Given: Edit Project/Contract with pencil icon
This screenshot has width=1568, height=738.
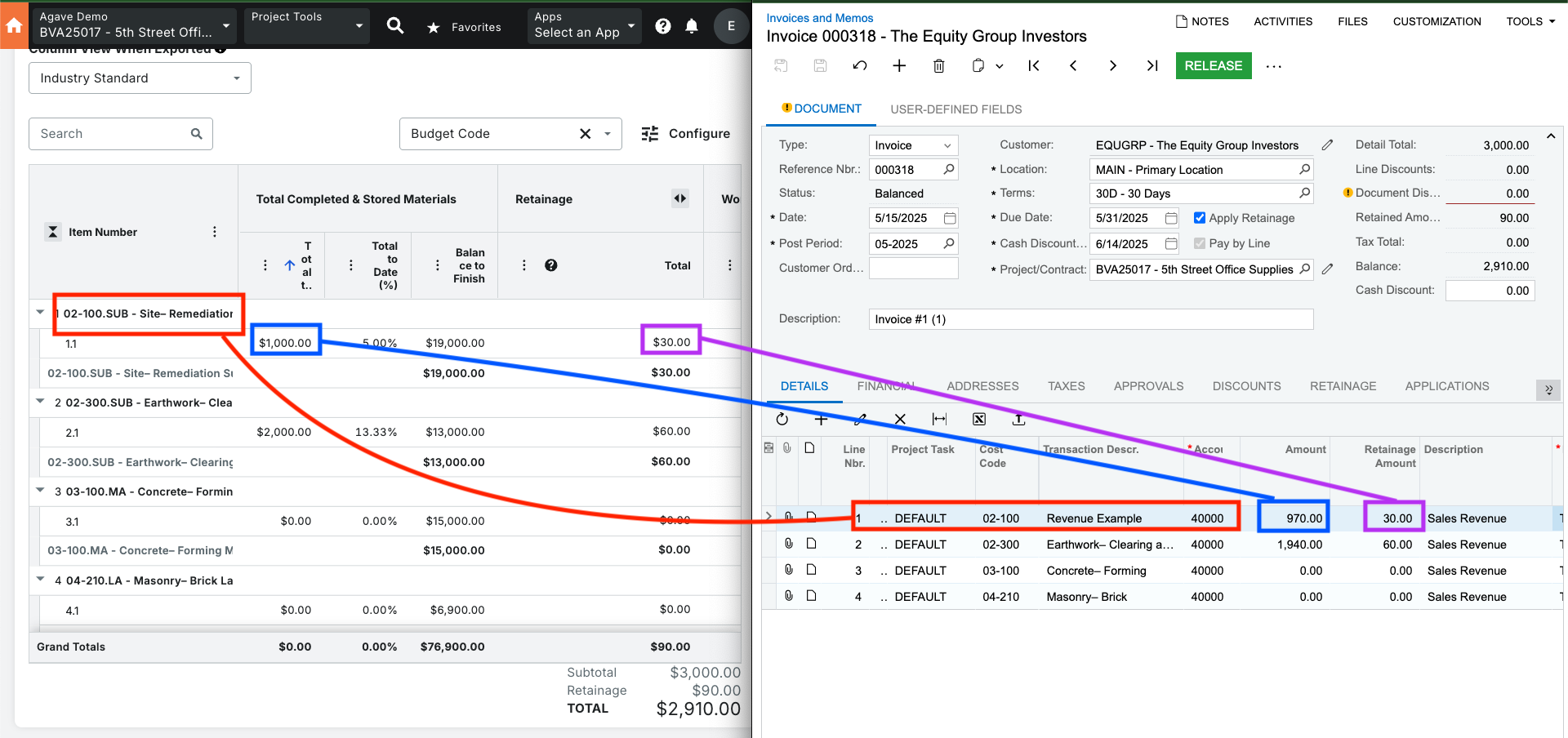Looking at the screenshot, I should tap(1328, 269).
